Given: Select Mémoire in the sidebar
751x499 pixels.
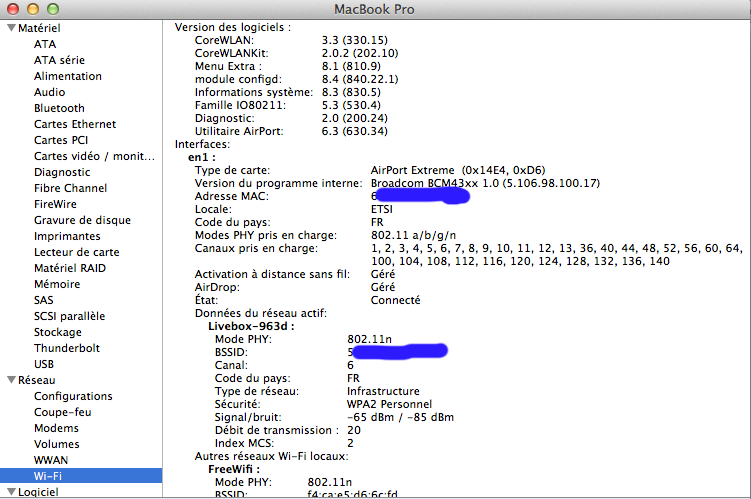Looking at the screenshot, I should point(57,284).
